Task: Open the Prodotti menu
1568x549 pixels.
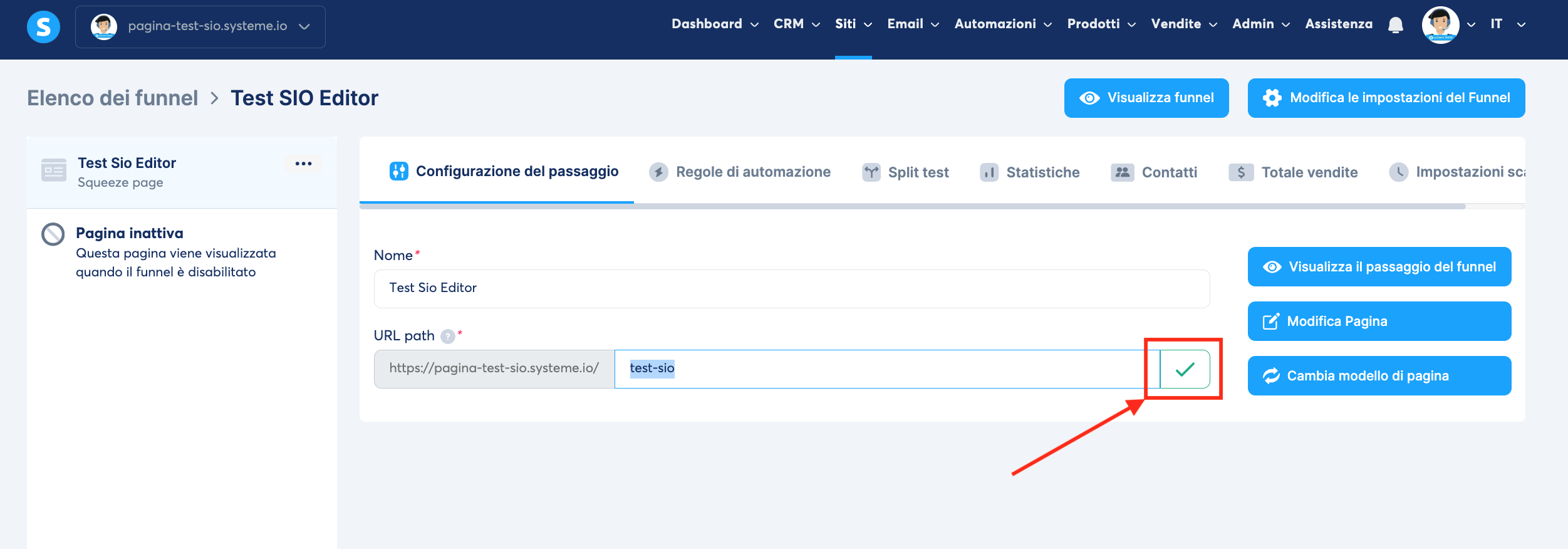Action: tap(1101, 24)
